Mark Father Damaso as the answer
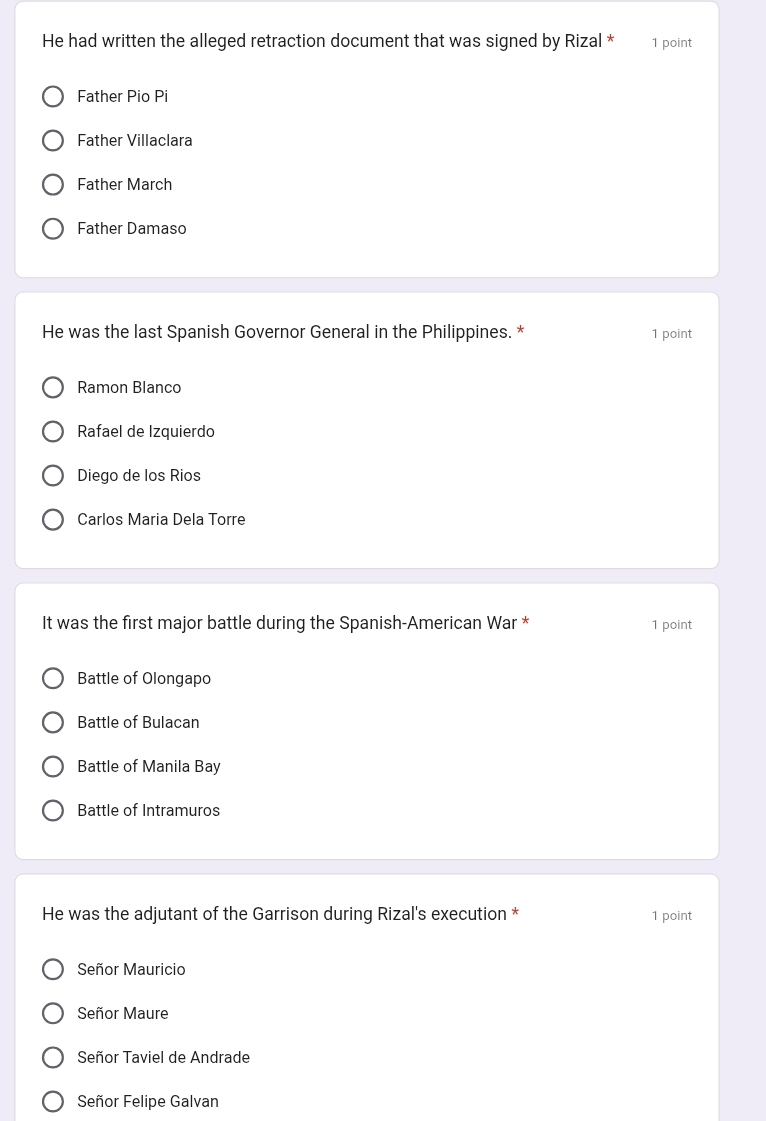The height and width of the screenshot is (1121, 766). coord(53,229)
